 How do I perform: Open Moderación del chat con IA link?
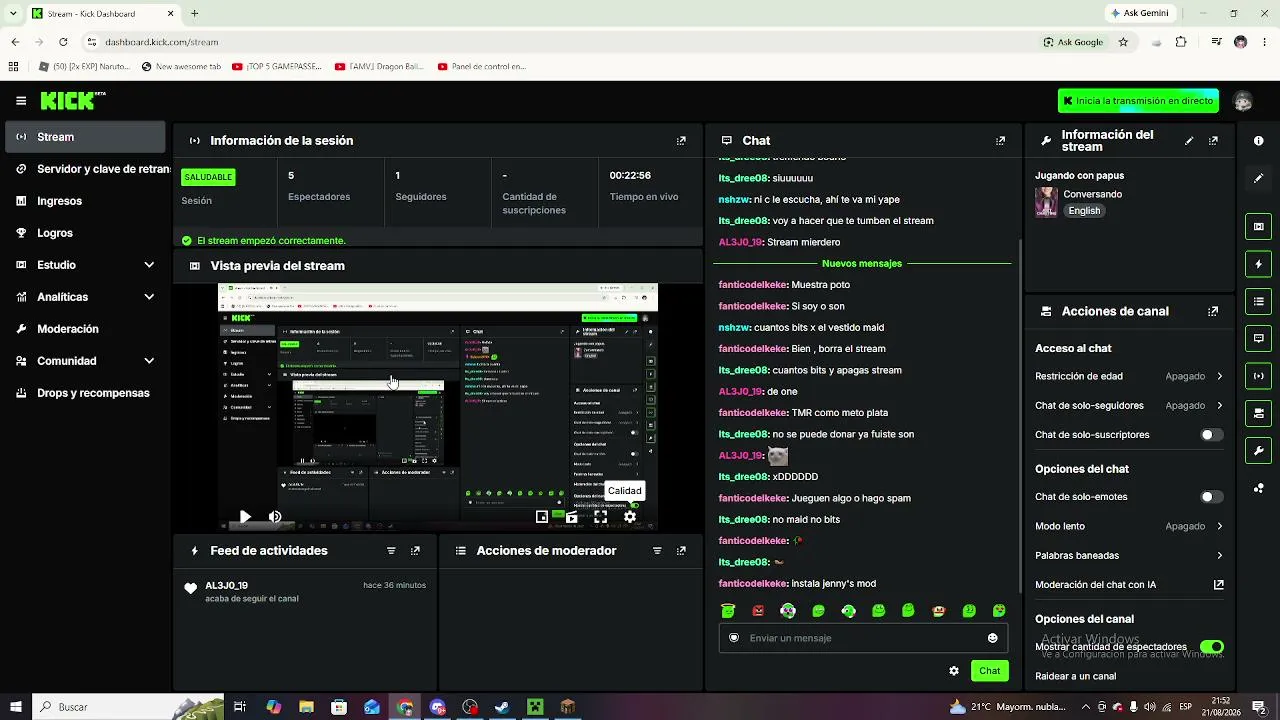point(1129,585)
